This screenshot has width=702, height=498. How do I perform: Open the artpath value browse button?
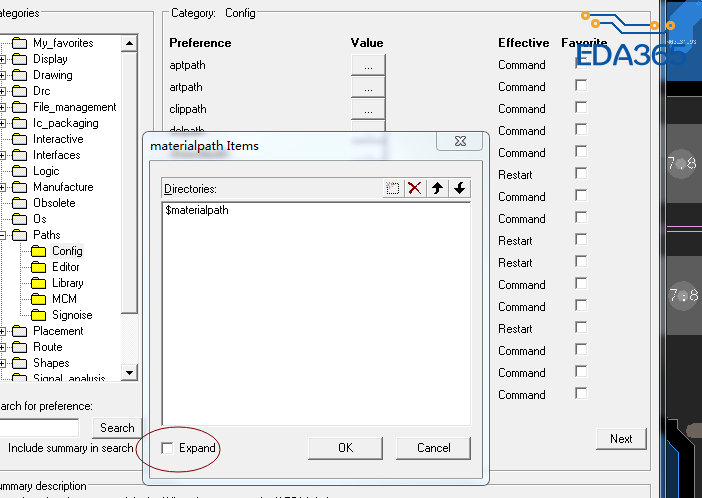tap(368, 87)
